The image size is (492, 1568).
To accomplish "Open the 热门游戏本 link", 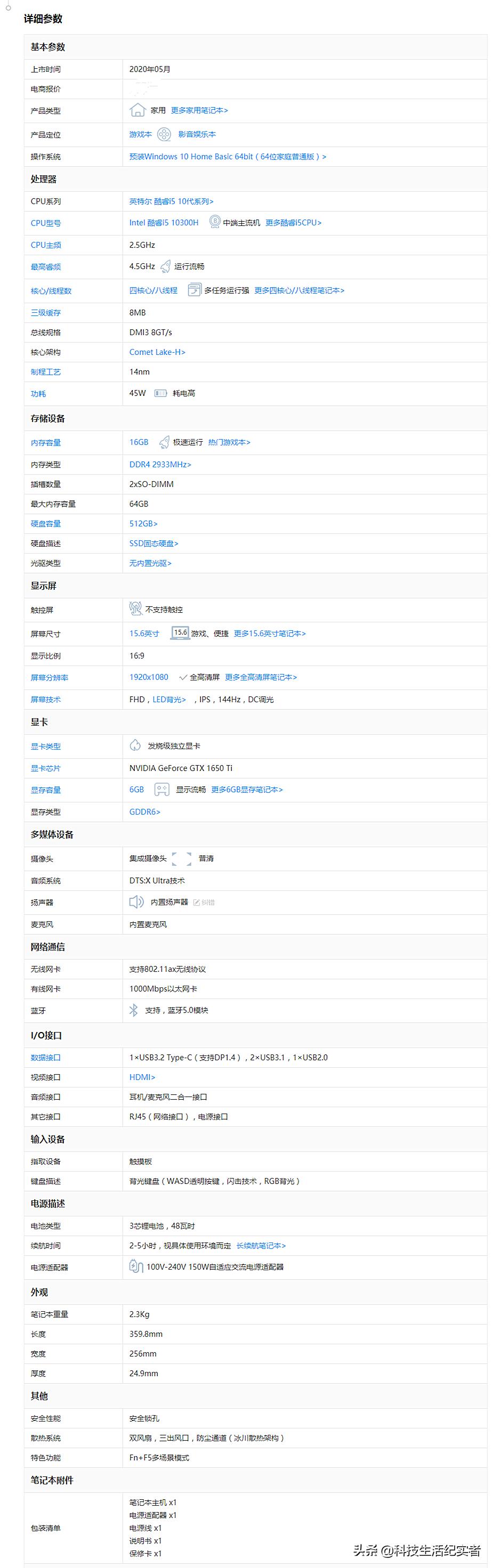I will click(229, 443).
